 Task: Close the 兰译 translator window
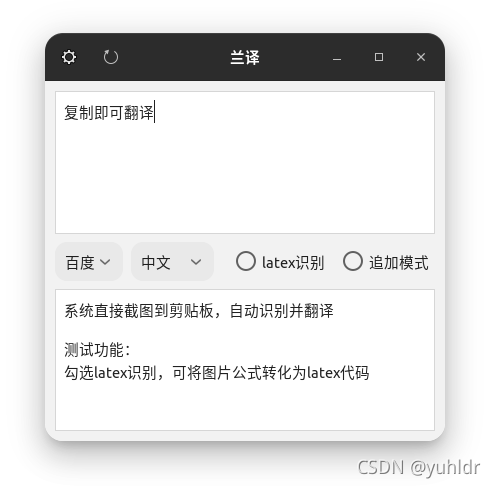tap(421, 57)
